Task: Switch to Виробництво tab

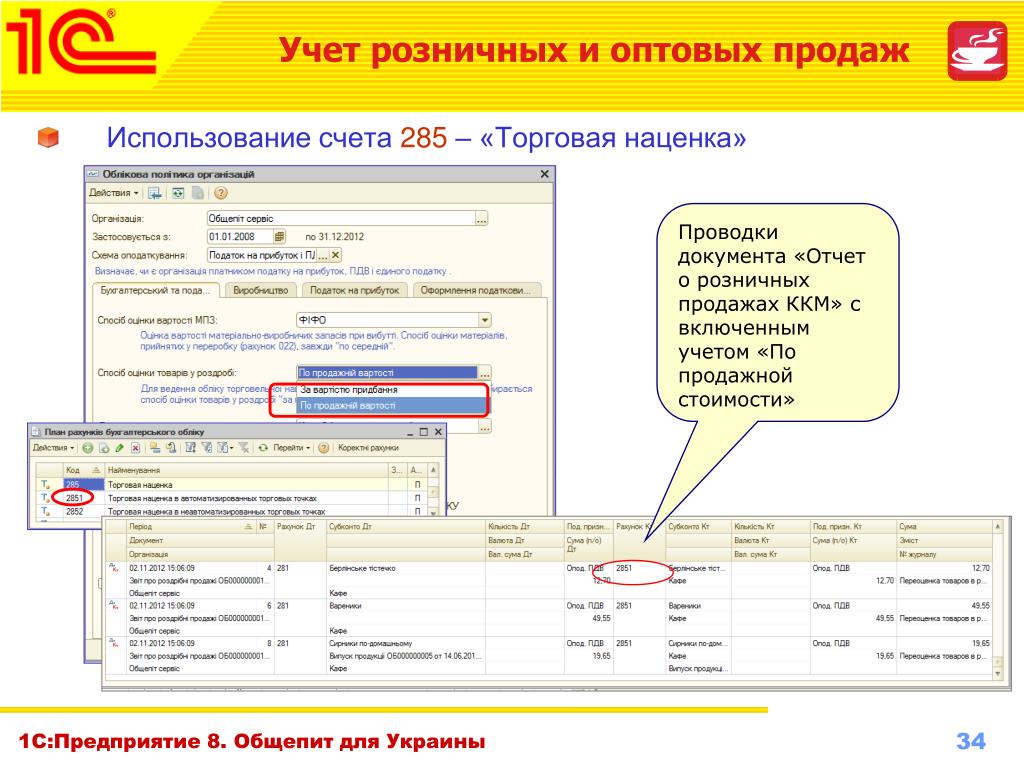Action: (260, 290)
